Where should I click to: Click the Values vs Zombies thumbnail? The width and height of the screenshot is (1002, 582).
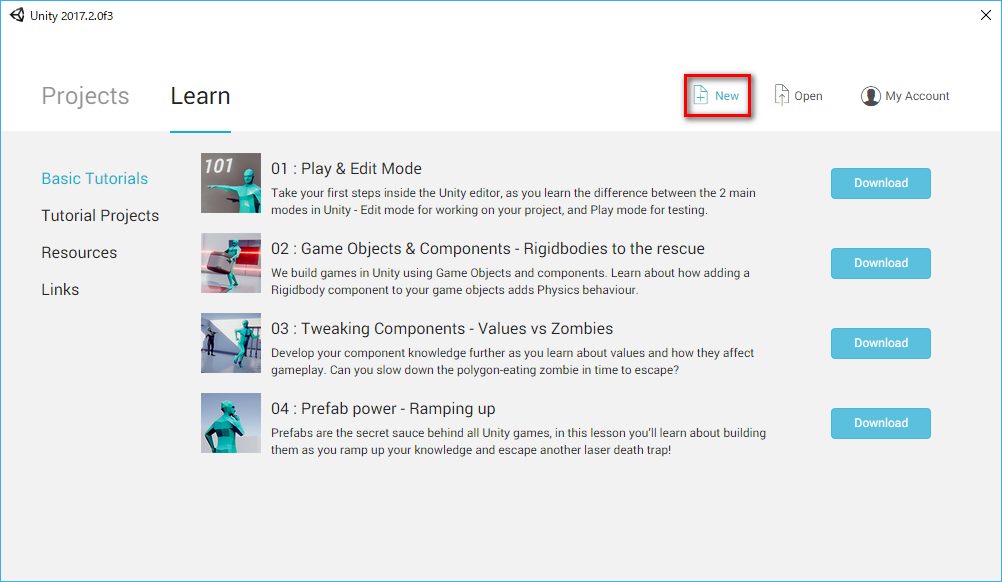(231, 342)
